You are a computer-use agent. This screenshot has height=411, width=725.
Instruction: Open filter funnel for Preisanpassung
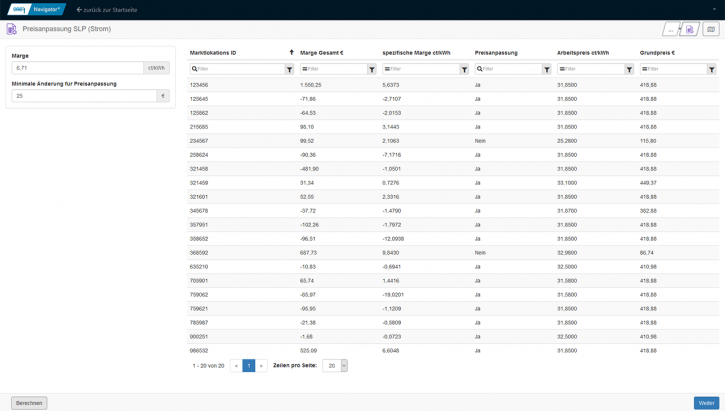coord(547,69)
